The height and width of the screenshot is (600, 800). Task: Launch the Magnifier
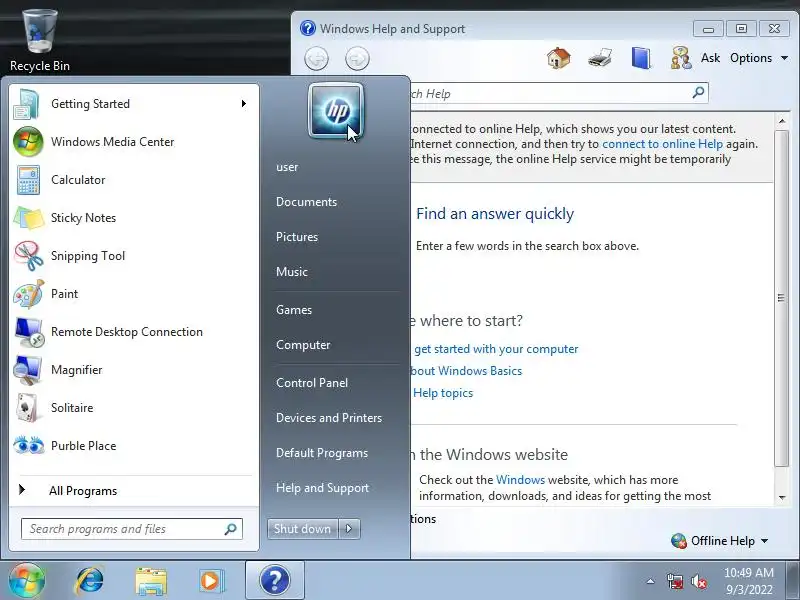134,370
